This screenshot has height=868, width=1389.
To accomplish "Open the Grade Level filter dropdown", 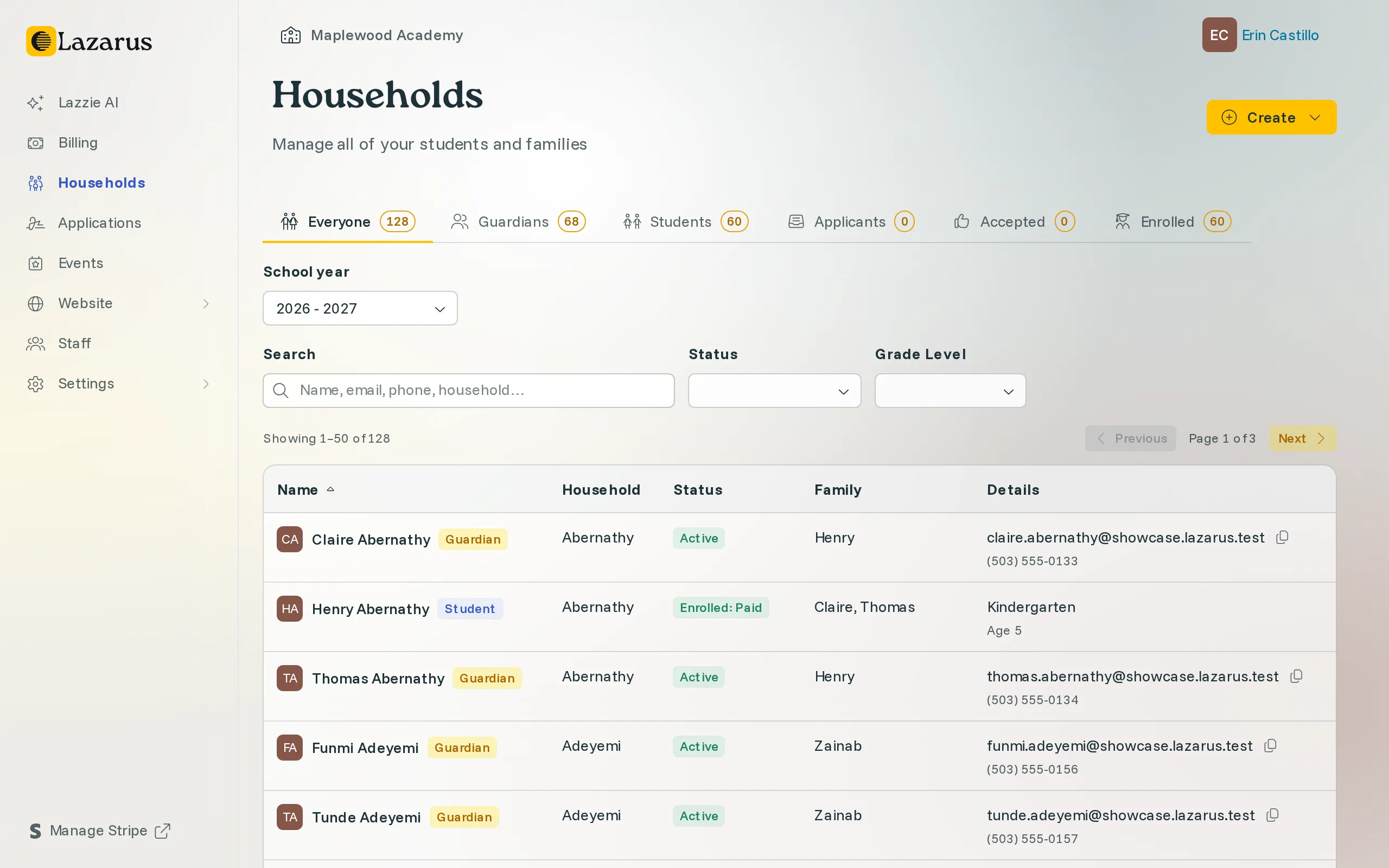I will 950,391.
